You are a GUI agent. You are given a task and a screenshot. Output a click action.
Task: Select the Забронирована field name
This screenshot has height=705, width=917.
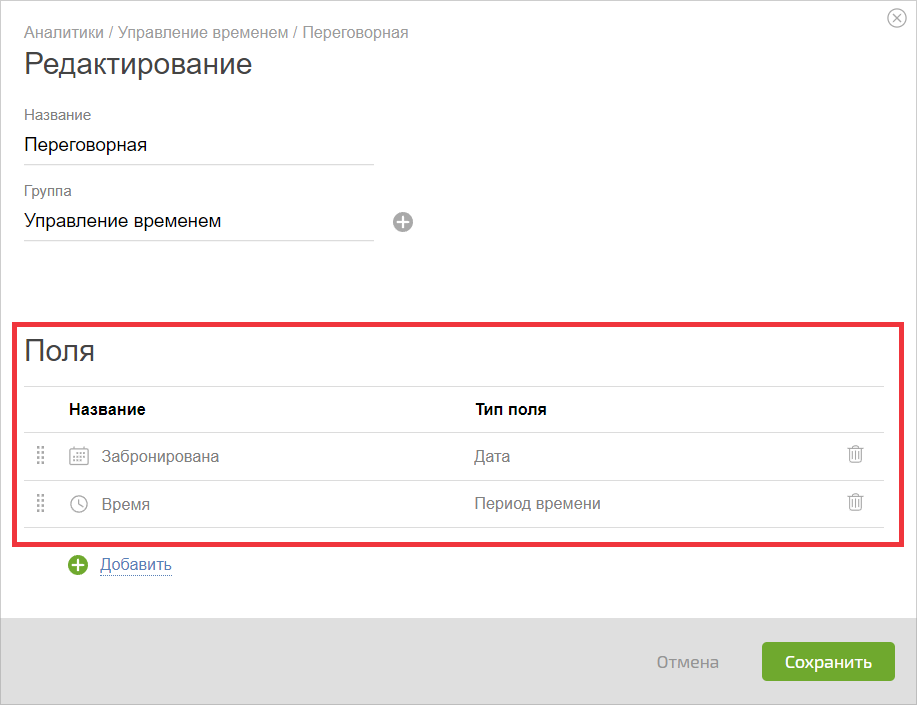pyautogui.click(x=160, y=456)
